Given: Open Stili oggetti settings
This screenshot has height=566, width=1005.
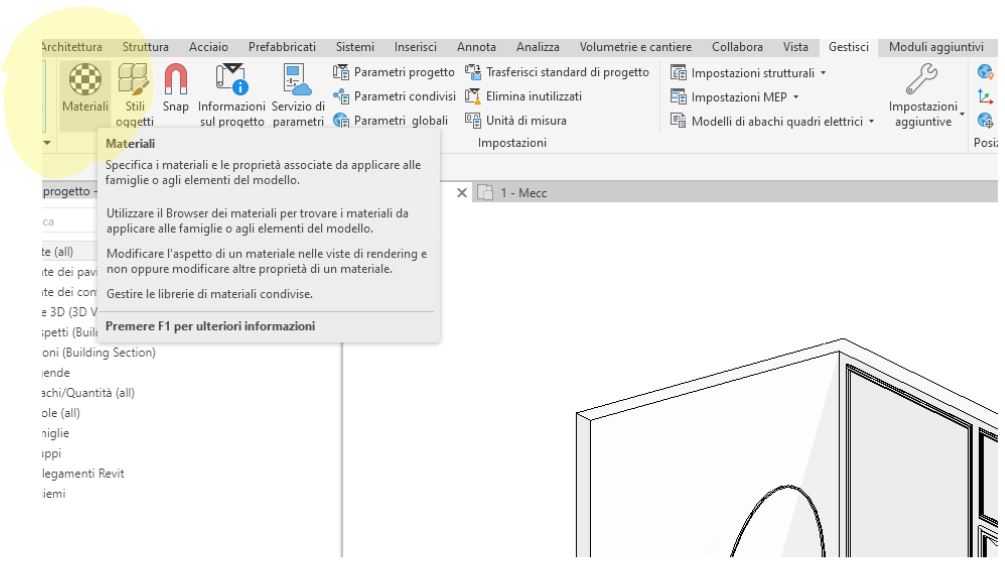Looking at the screenshot, I should (135, 96).
